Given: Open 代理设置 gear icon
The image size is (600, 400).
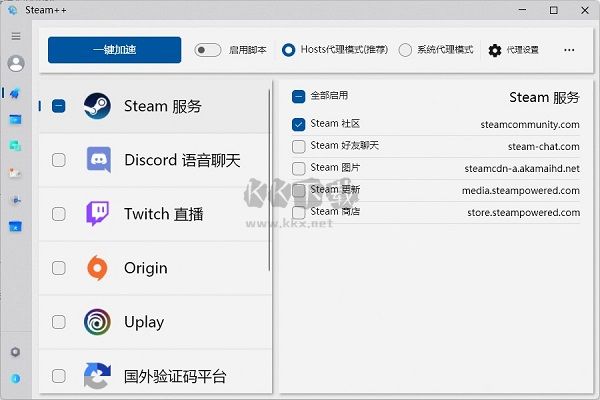Looking at the screenshot, I should [495, 50].
